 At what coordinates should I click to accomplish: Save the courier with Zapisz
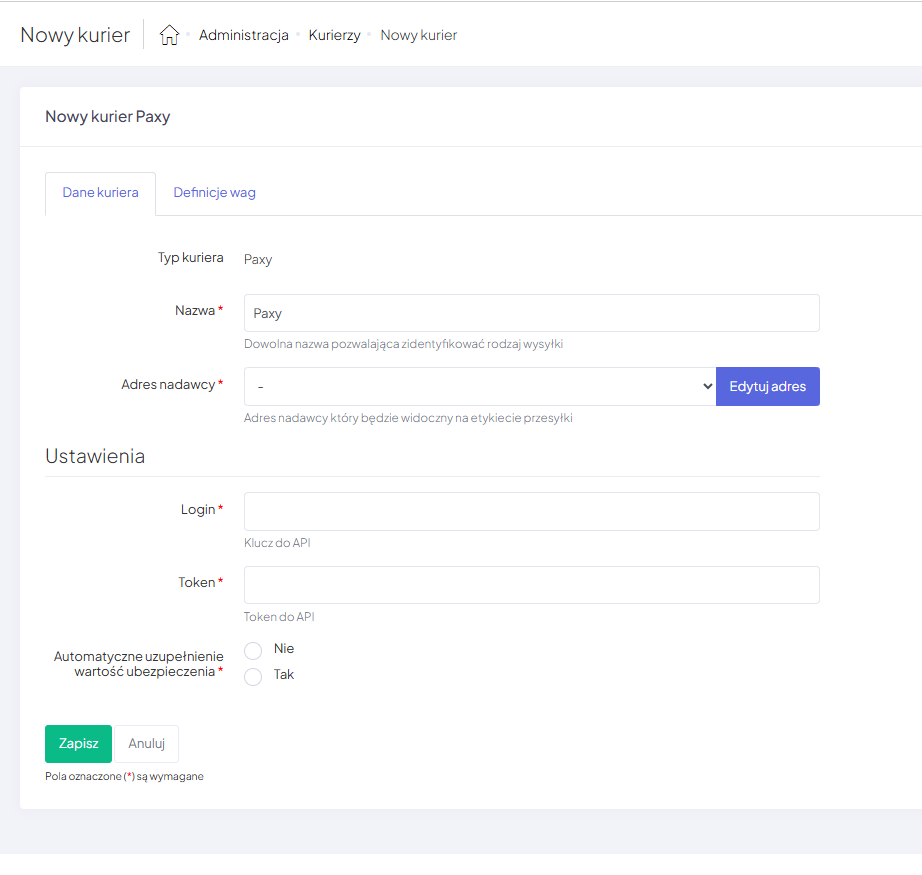point(78,744)
